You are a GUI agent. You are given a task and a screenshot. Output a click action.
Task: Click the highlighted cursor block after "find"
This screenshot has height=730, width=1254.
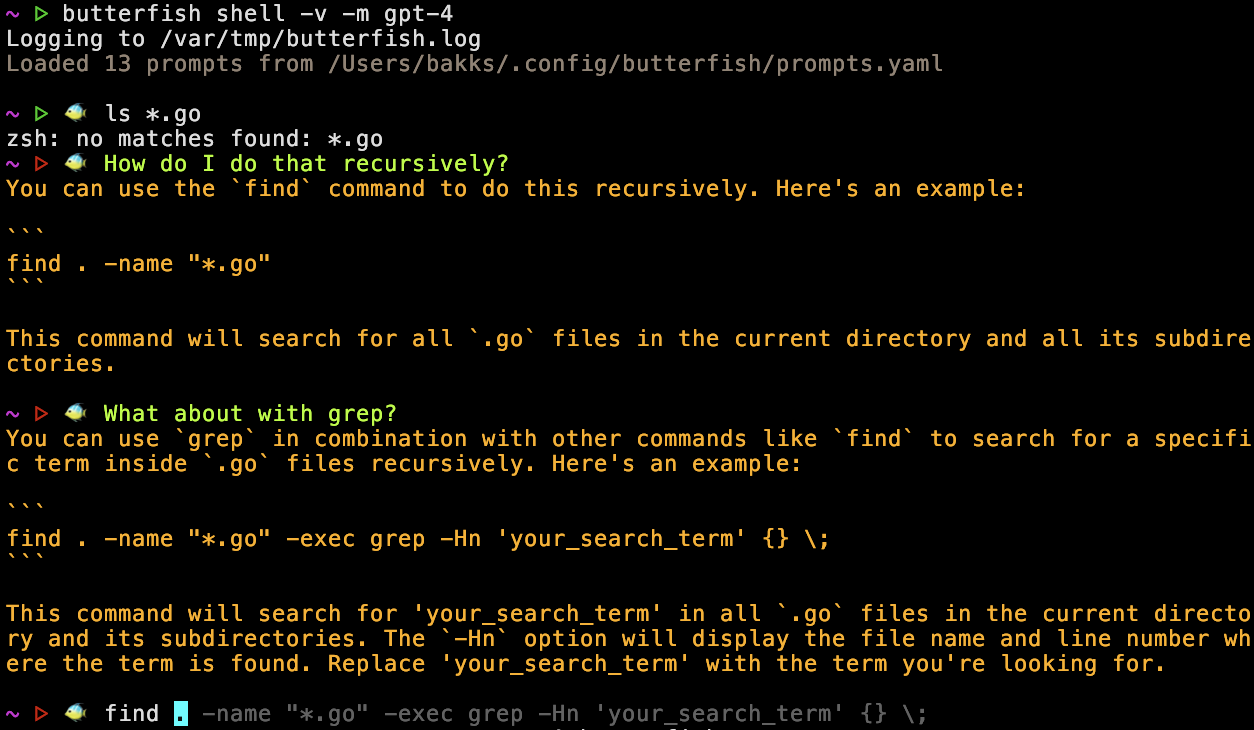tap(181, 714)
